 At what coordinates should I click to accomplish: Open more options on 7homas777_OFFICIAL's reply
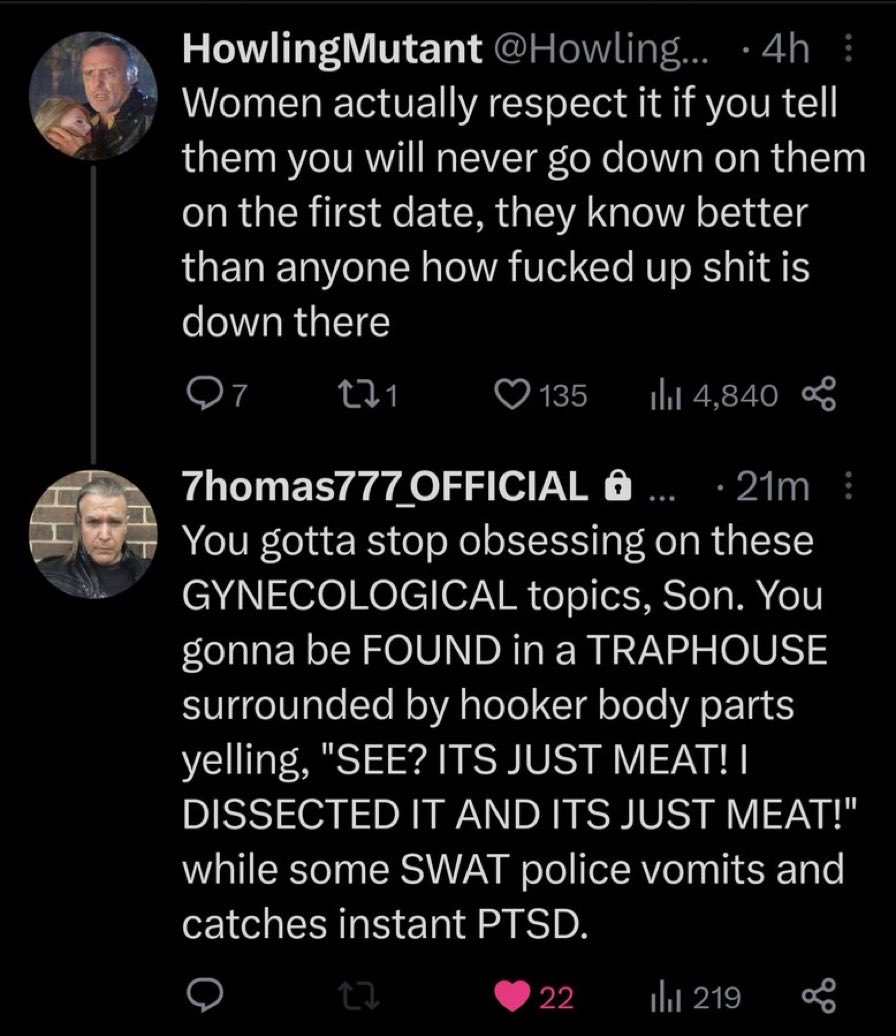tap(849, 487)
